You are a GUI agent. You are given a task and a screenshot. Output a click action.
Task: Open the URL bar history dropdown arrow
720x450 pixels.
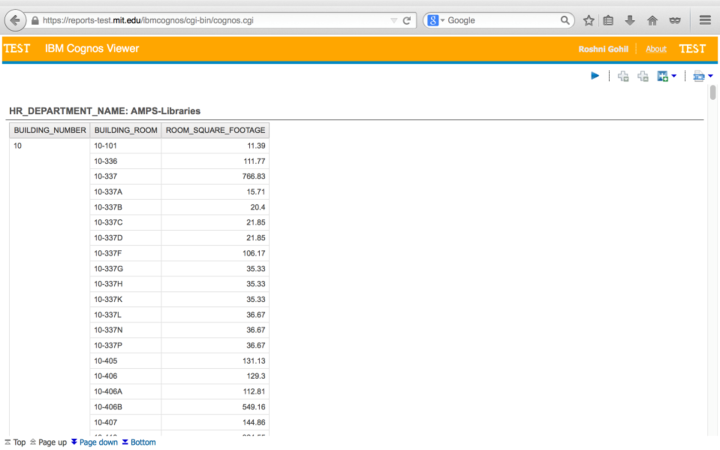pos(393,20)
